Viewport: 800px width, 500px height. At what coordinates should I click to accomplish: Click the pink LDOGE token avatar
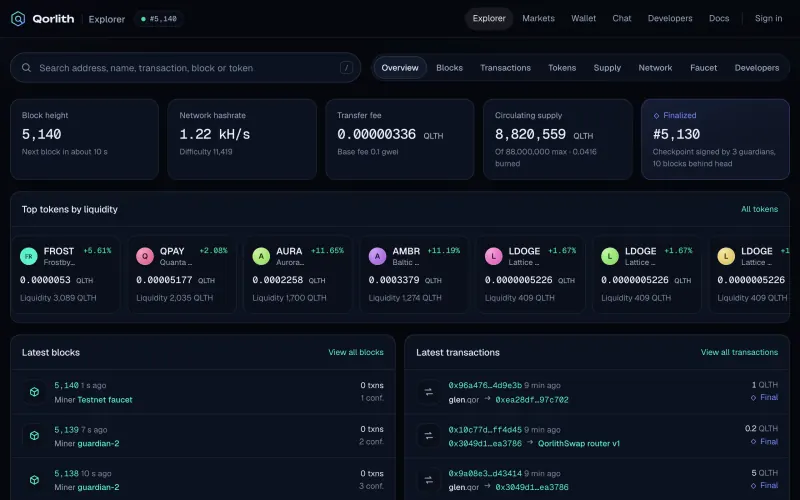click(x=493, y=256)
